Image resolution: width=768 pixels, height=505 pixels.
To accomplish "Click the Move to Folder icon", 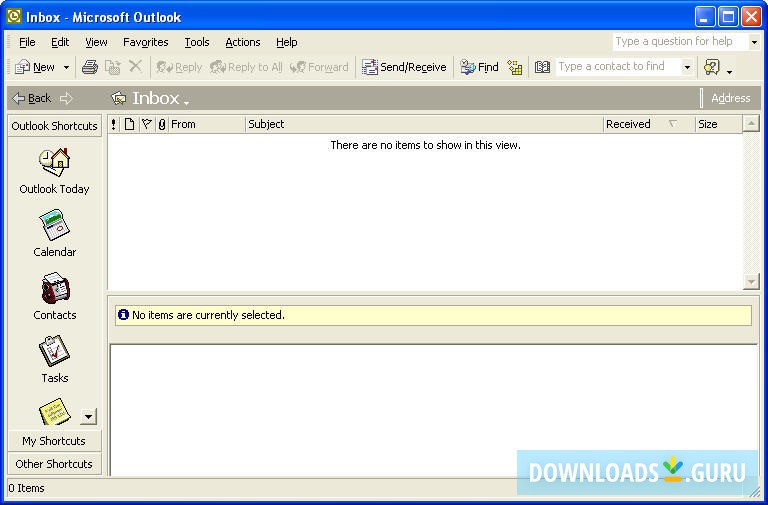I will coord(113,67).
